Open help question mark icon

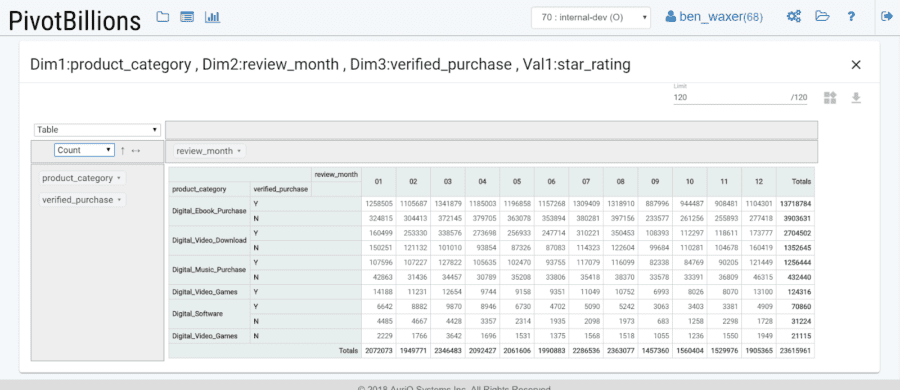click(851, 17)
